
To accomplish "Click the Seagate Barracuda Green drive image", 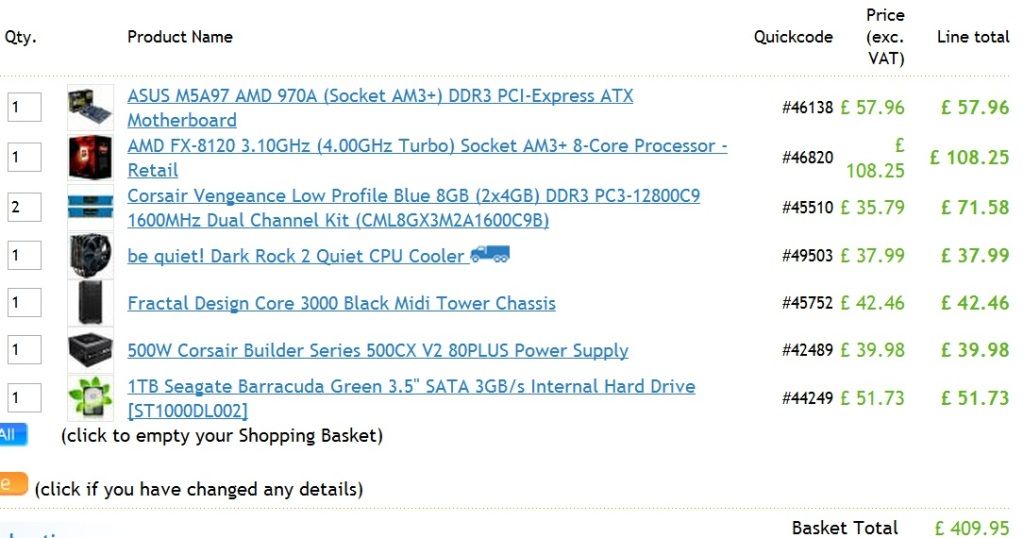I will pos(90,398).
